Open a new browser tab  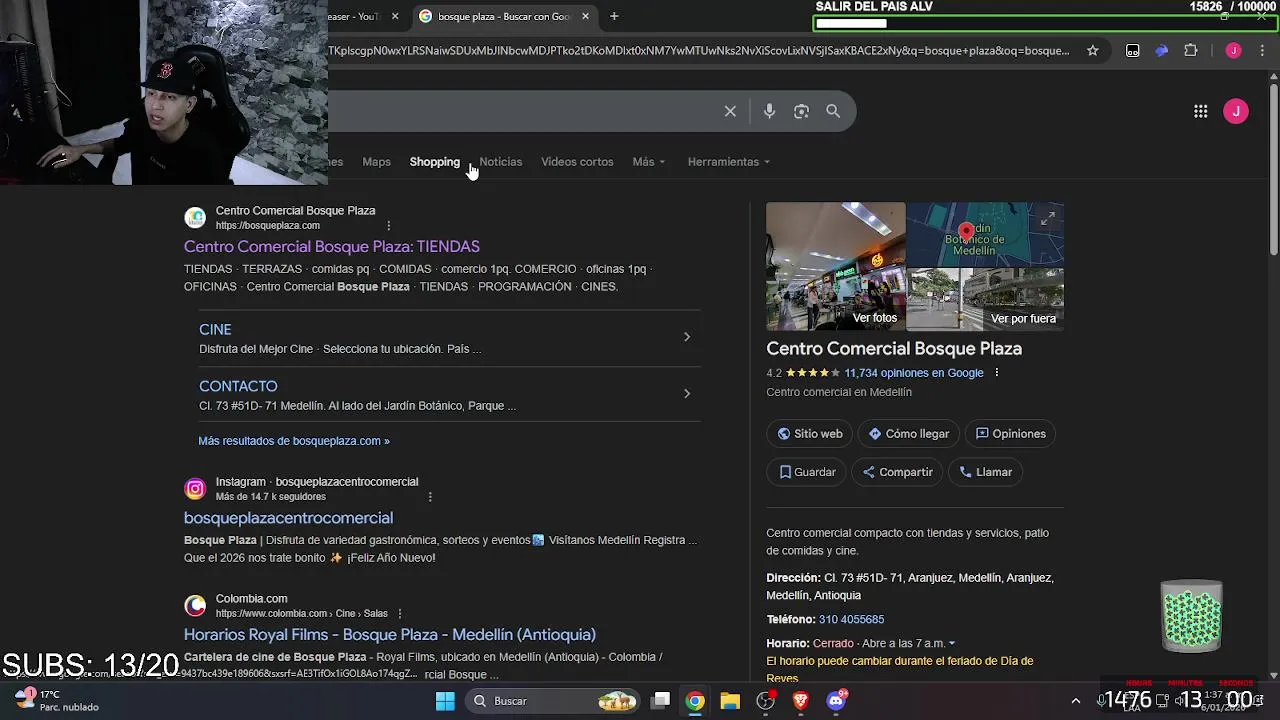tap(614, 16)
